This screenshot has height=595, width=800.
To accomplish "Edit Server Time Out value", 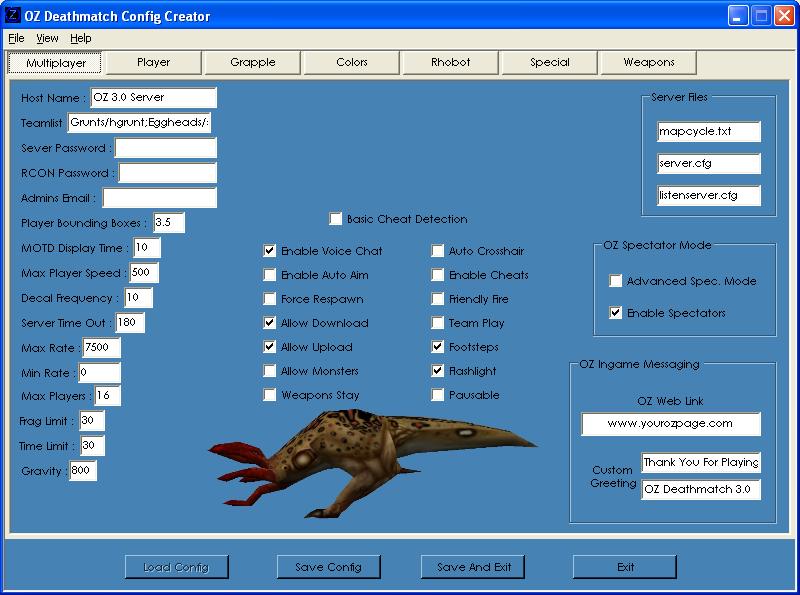I will tap(130, 323).
